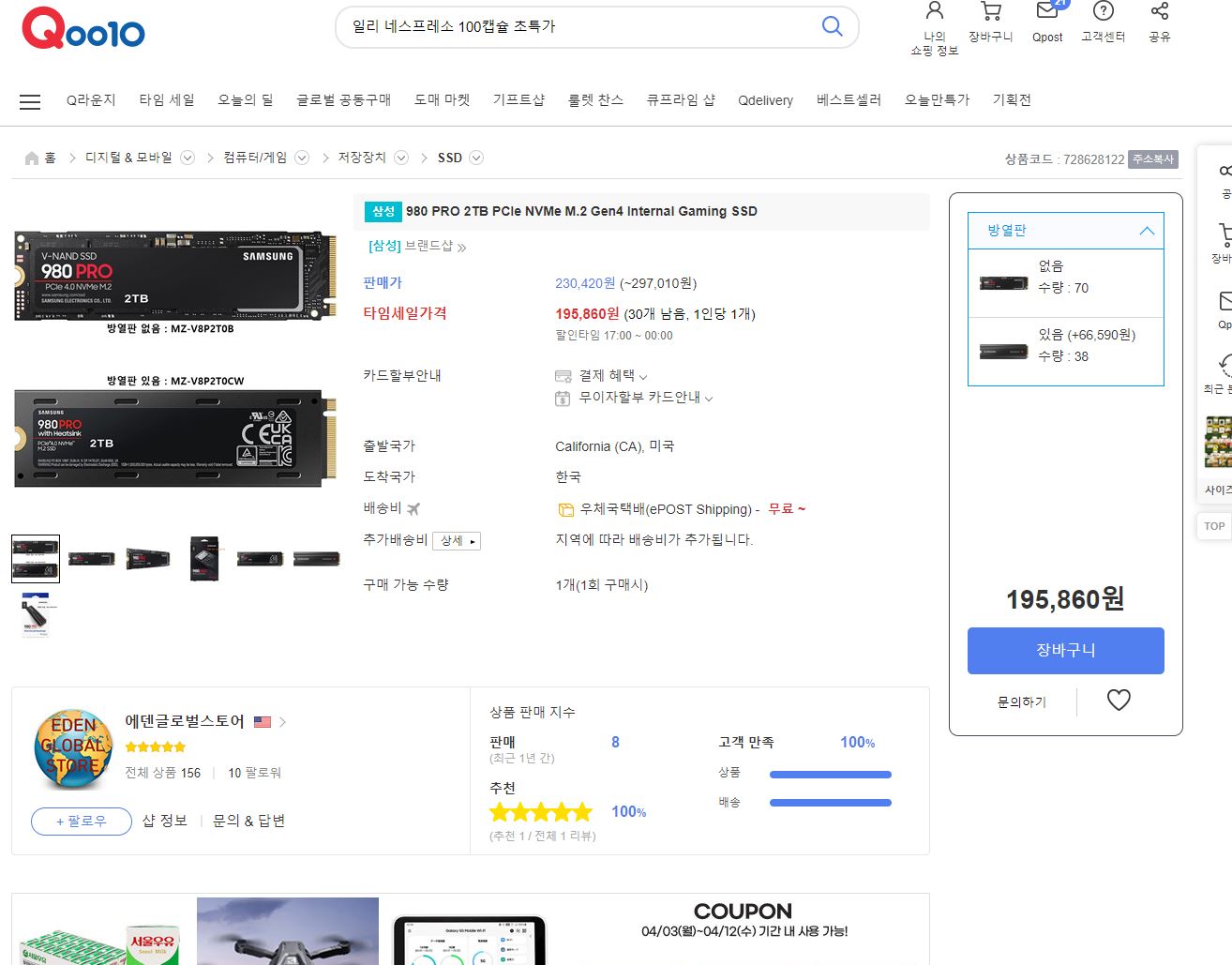Open 룰렛 찬스 menu item
The height and width of the screenshot is (965, 1232).
tap(595, 100)
